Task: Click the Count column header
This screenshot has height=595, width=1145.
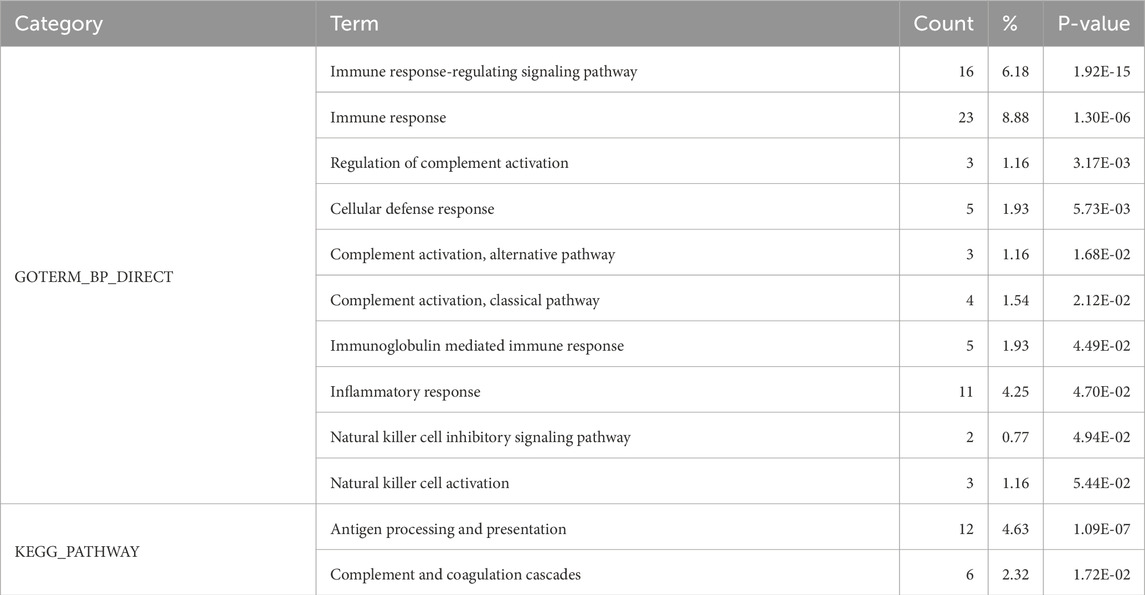Action: pos(943,24)
